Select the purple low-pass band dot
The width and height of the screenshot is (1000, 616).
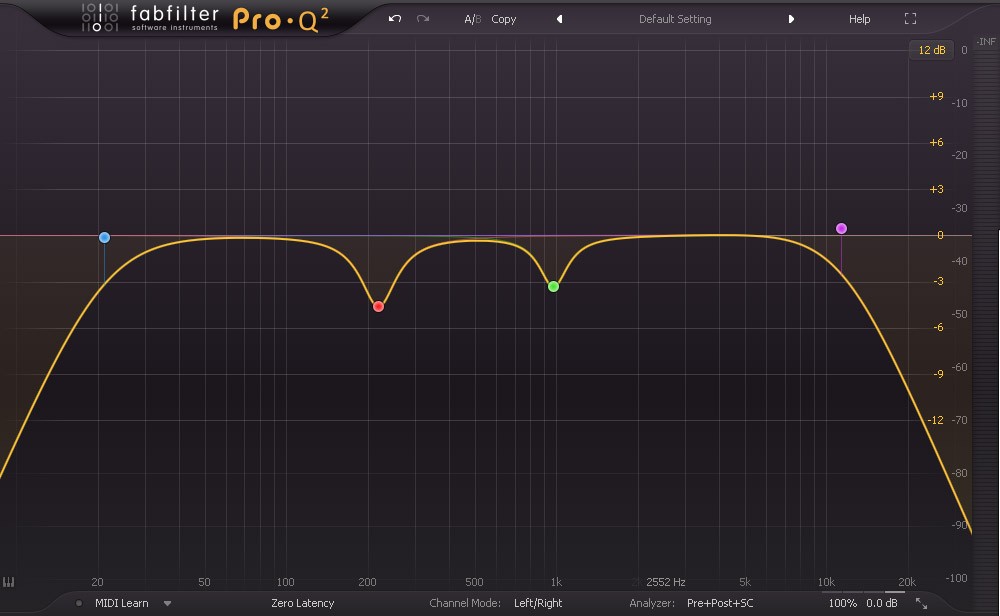[841, 228]
